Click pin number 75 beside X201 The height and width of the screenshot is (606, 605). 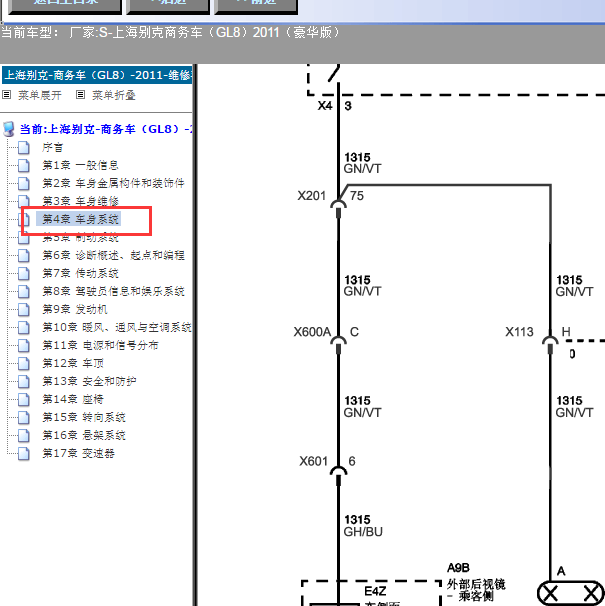click(x=357, y=196)
